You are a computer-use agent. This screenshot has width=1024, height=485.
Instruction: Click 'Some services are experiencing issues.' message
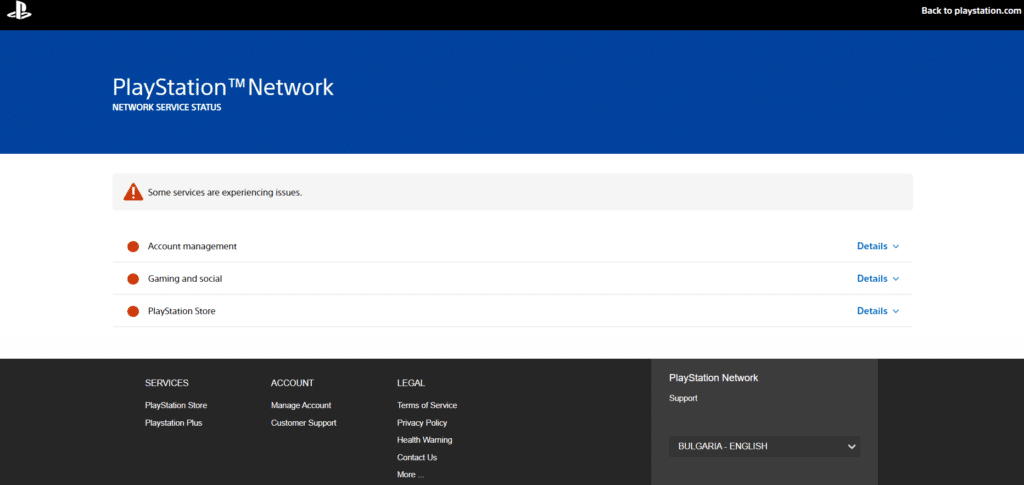tap(225, 193)
